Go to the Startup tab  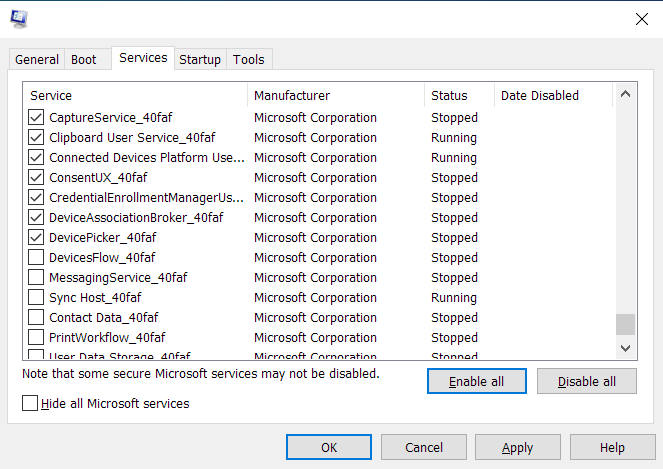pyautogui.click(x=200, y=60)
